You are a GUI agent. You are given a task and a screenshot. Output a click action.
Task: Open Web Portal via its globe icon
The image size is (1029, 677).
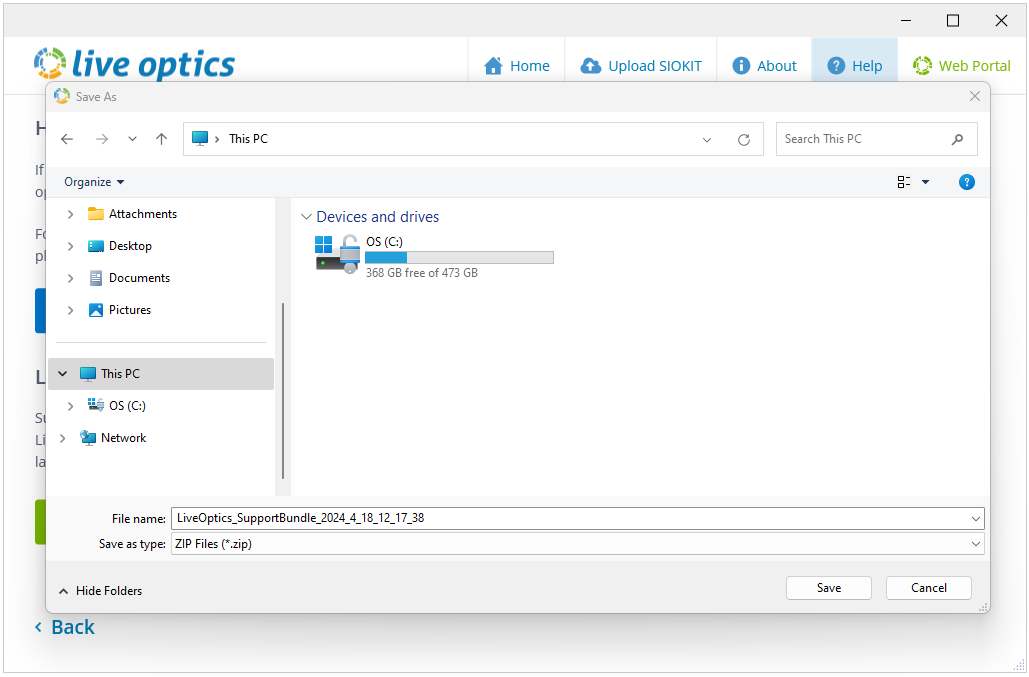click(x=920, y=65)
